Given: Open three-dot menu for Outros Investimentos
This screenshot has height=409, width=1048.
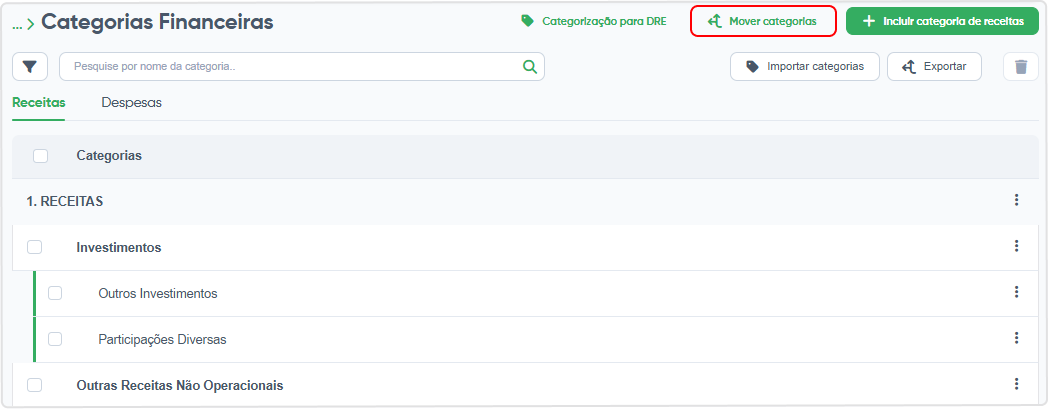Looking at the screenshot, I should point(1016,292).
